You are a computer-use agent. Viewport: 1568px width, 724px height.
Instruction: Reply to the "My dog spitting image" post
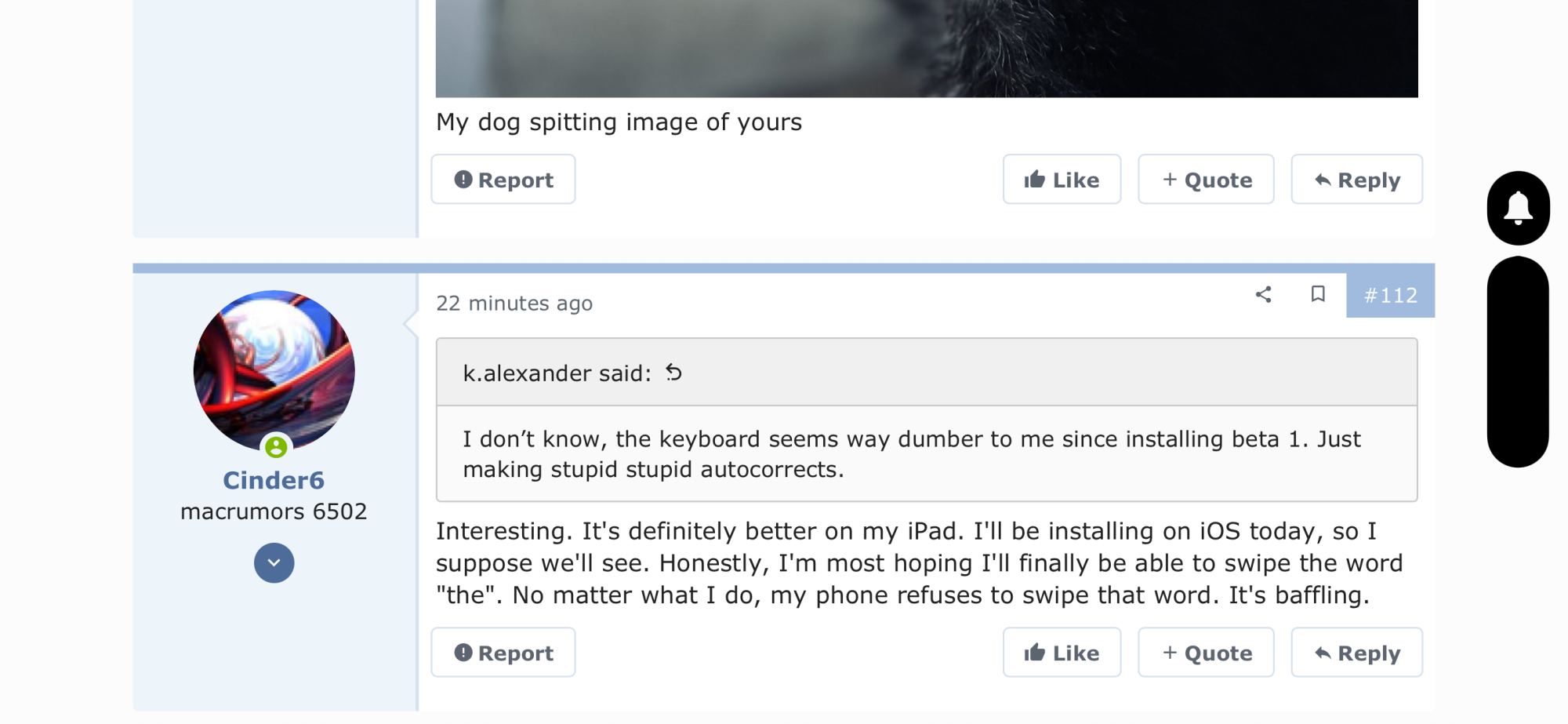pos(1356,180)
